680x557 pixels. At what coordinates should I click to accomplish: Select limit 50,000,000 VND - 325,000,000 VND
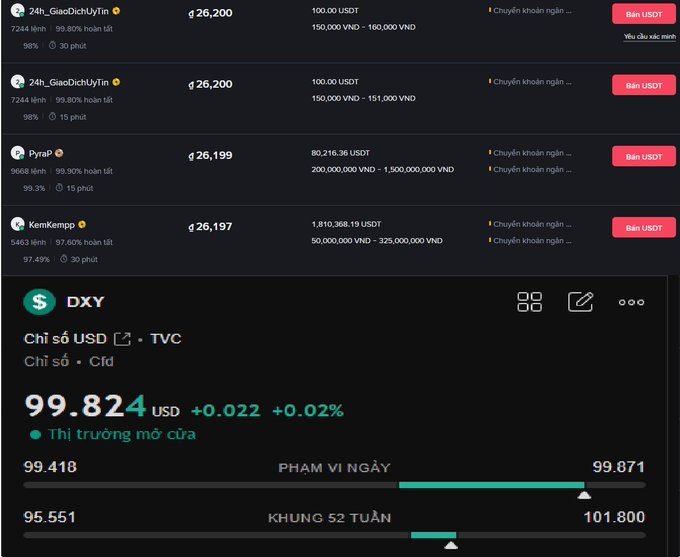pyautogui.click(x=377, y=241)
